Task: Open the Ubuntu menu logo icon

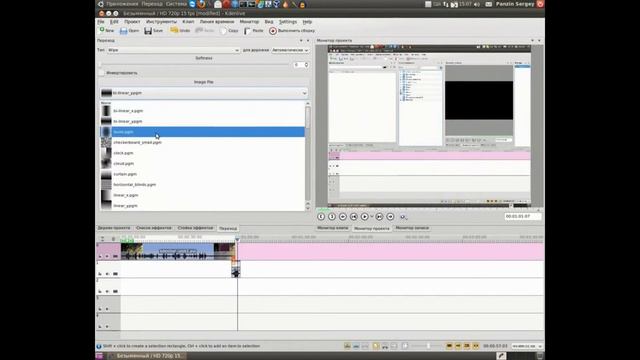Action: 101,4
